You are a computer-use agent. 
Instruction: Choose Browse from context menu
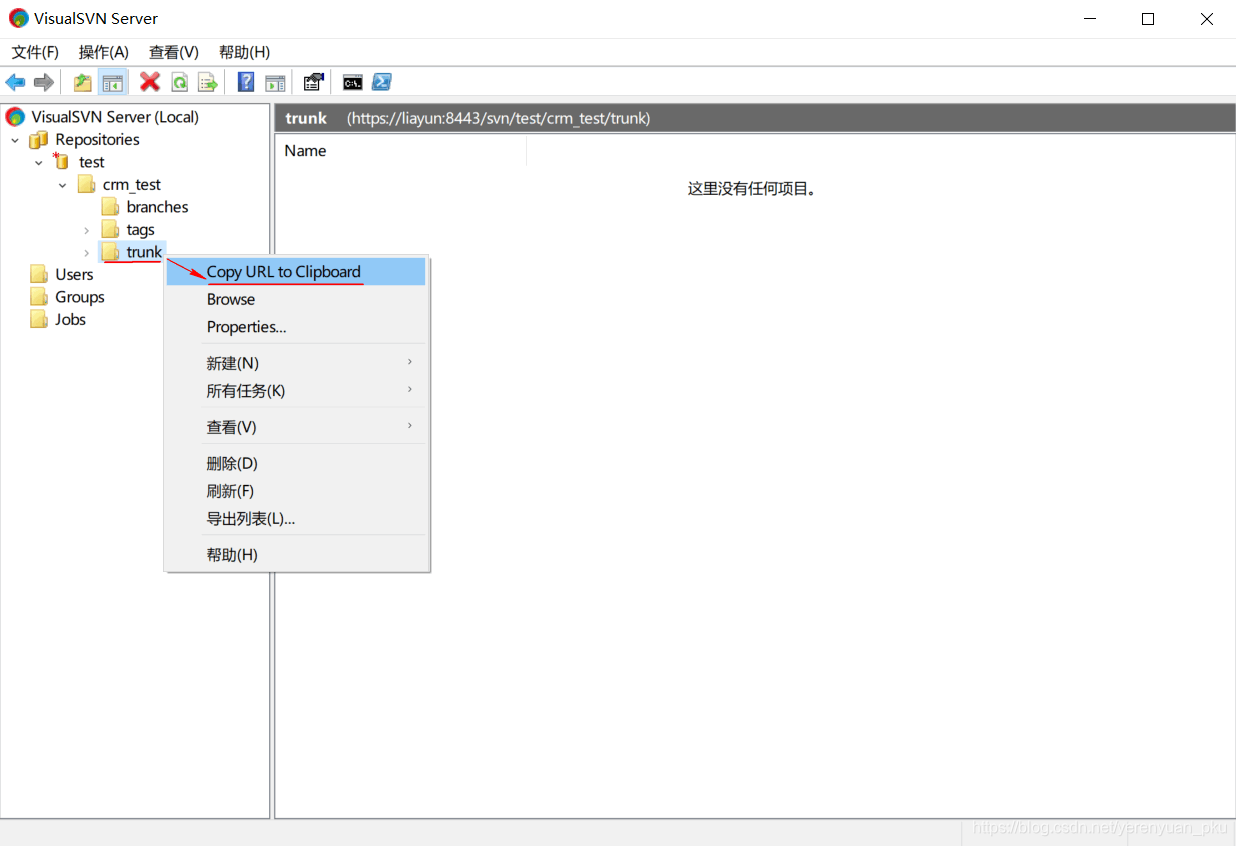pos(297,299)
